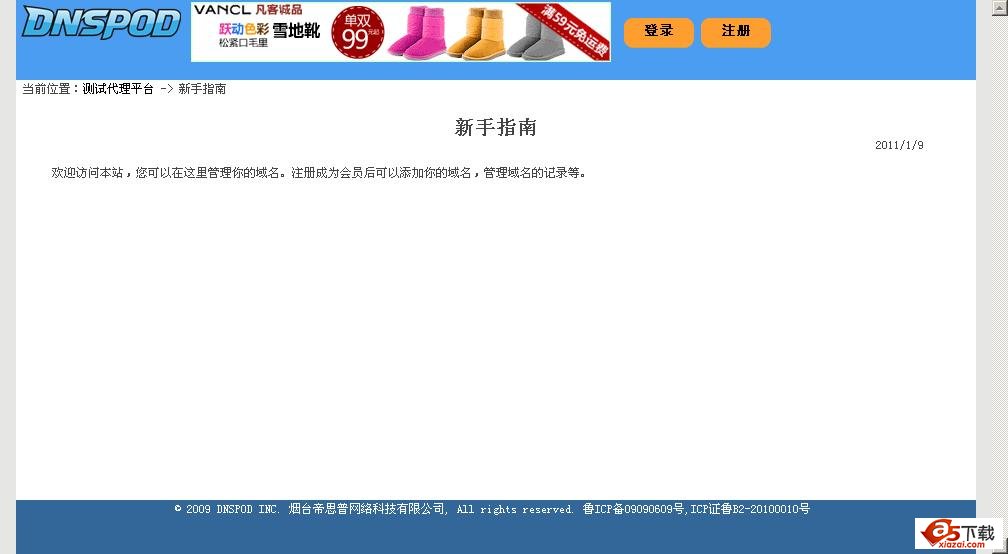Click the ICP number 鲁ICP备09090609号
This screenshot has width=1008, height=554.
coord(633,509)
